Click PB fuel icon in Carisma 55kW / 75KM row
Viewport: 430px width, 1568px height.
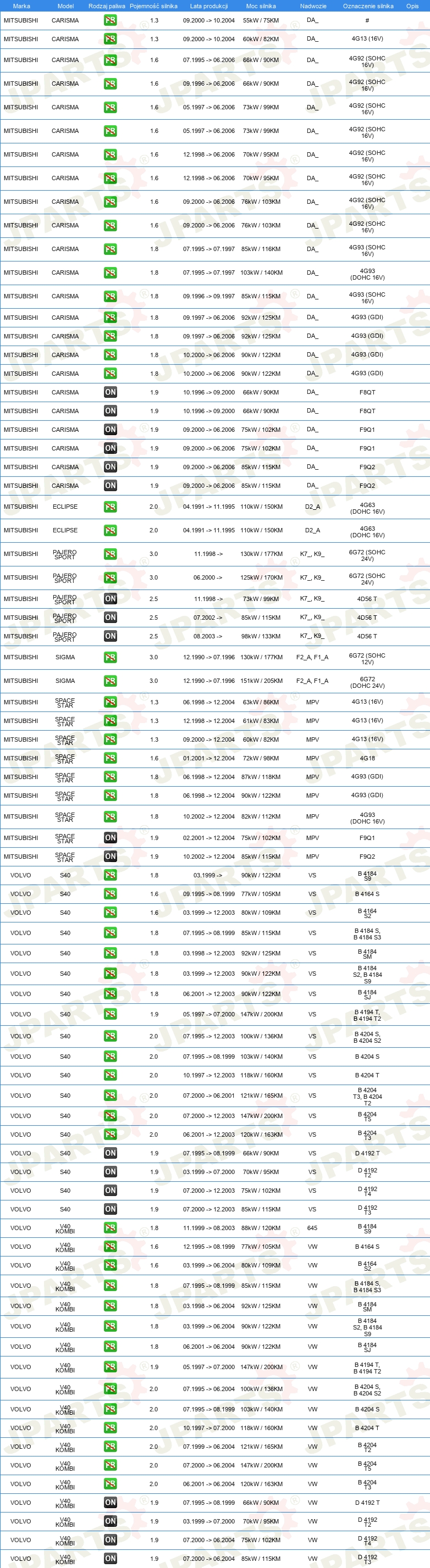pyautogui.click(x=110, y=20)
